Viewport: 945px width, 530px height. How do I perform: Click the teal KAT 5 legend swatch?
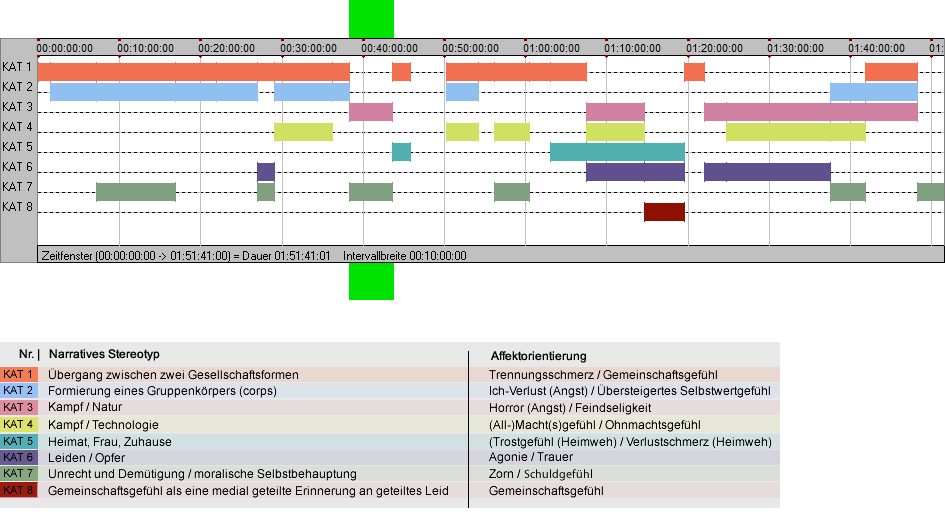pos(19,441)
